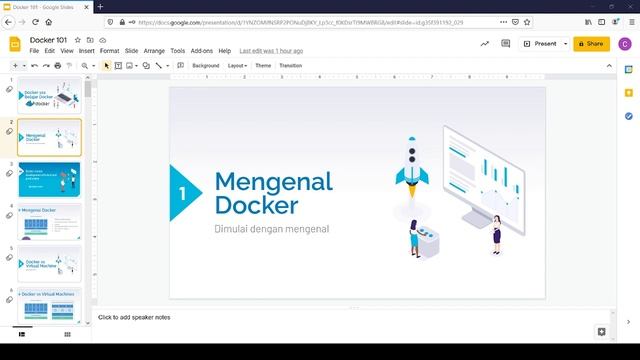This screenshot has height=360, width=640.
Task: Open the Slide menu
Action: (131, 51)
